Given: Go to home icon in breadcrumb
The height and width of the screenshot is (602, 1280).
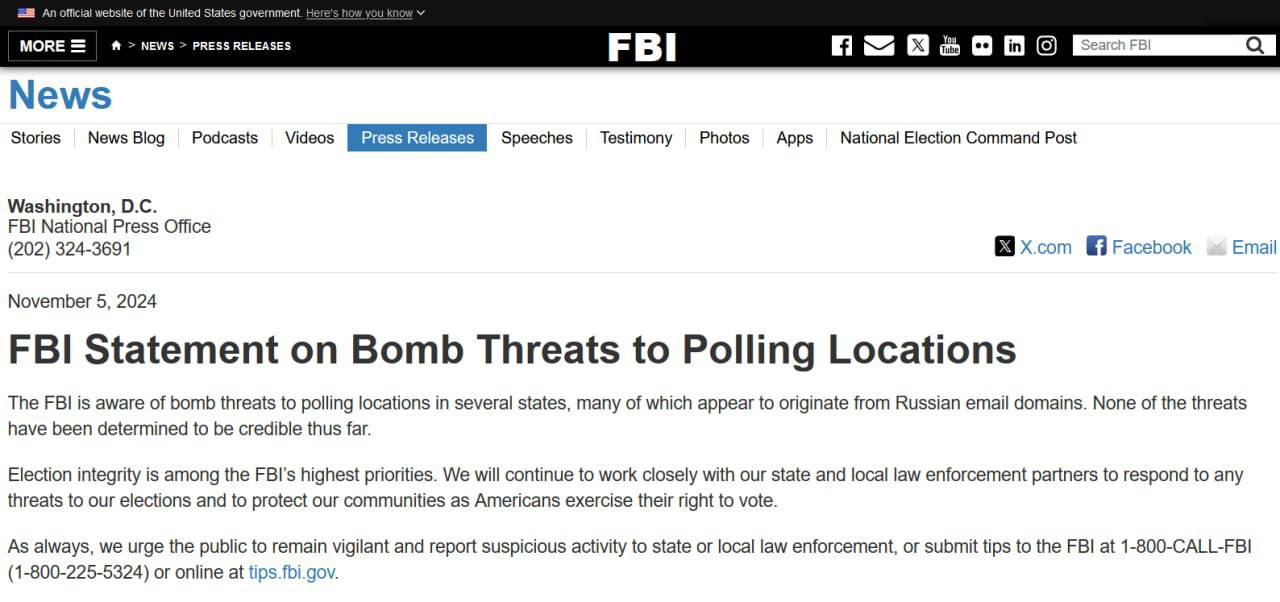Looking at the screenshot, I should pyautogui.click(x=116, y=46).
